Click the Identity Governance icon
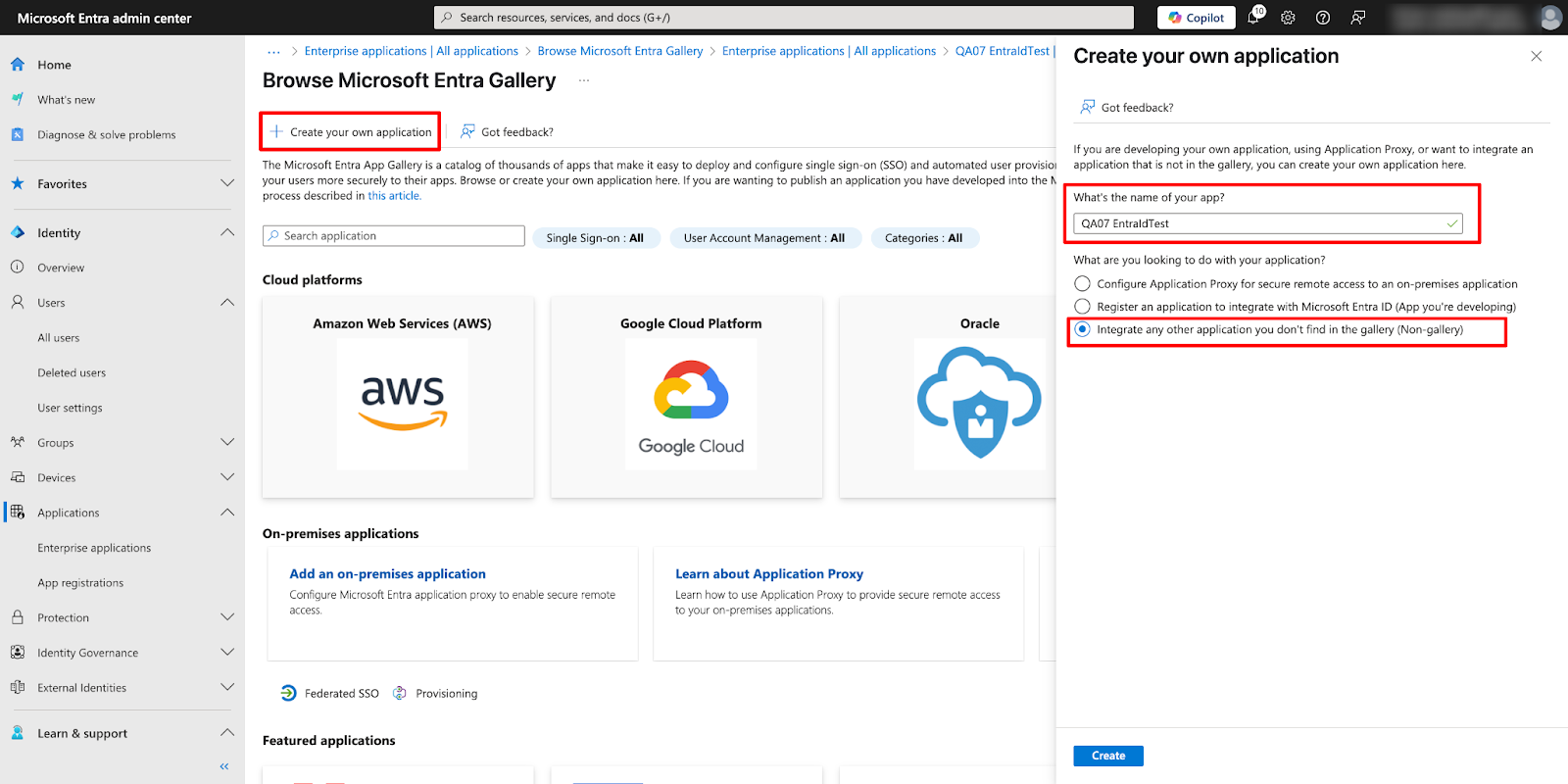 click(x=18, y=652)
